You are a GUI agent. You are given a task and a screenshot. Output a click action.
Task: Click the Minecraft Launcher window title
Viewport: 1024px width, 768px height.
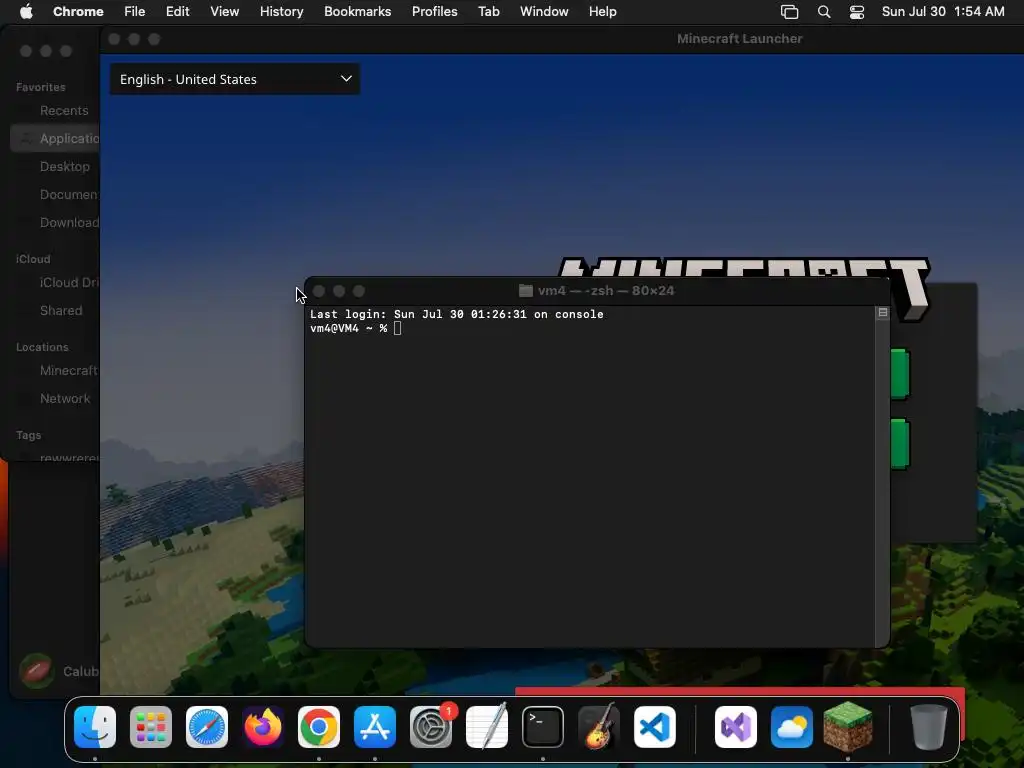(x=739, y=39)
